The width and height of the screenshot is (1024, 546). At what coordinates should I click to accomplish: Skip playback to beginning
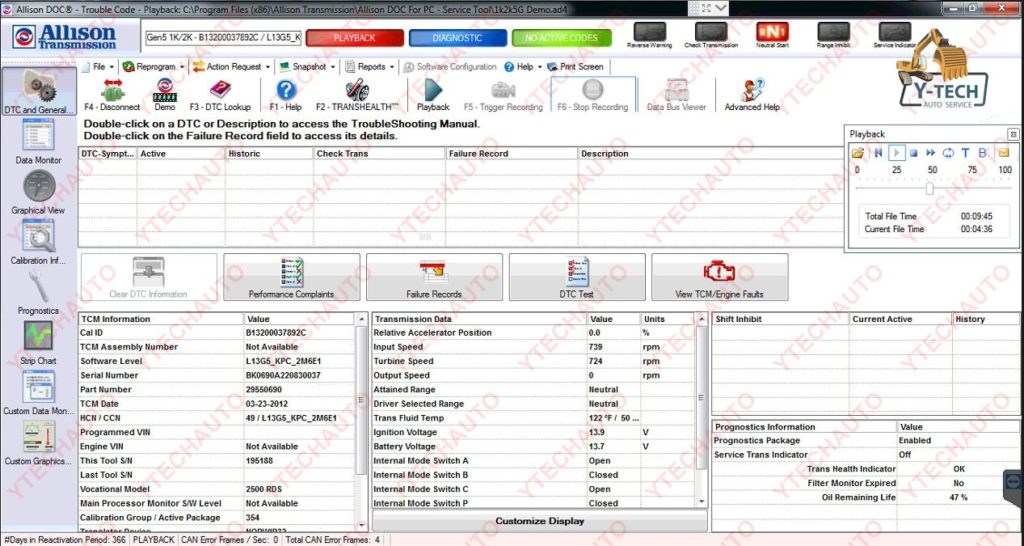tap(878, 153)
